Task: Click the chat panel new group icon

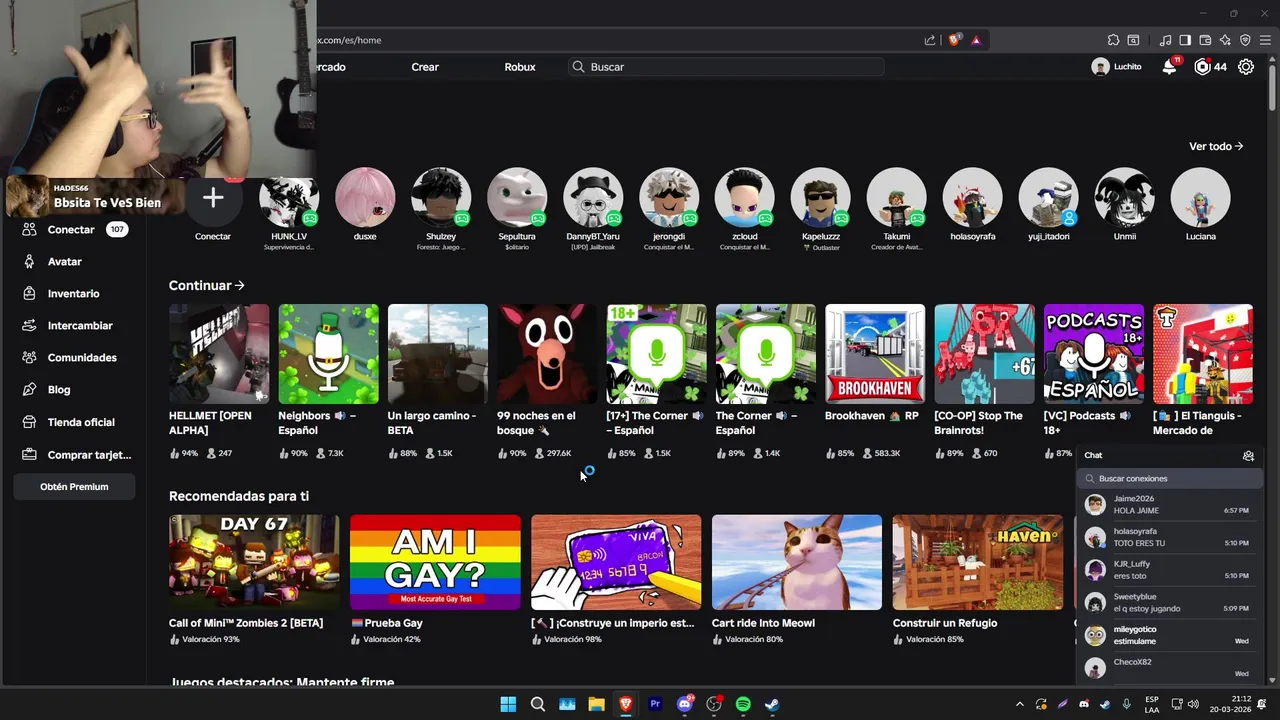Action: point(1248,455)
